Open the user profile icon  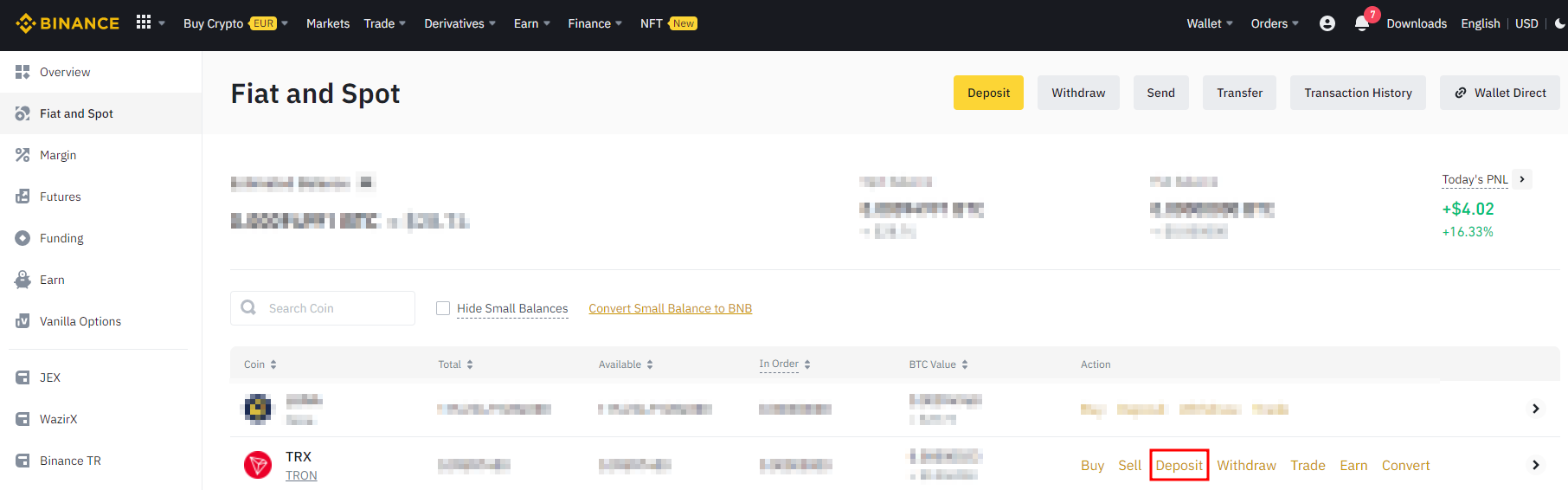tap(1327, 23)
